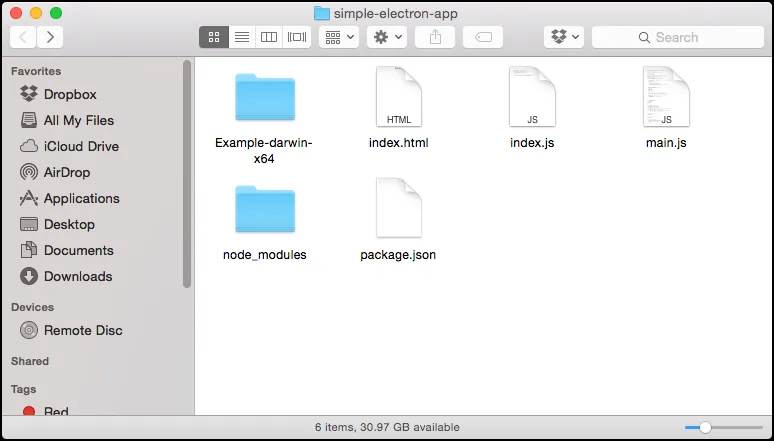
Task: Click the Devices section header
Action: (32, 307)
